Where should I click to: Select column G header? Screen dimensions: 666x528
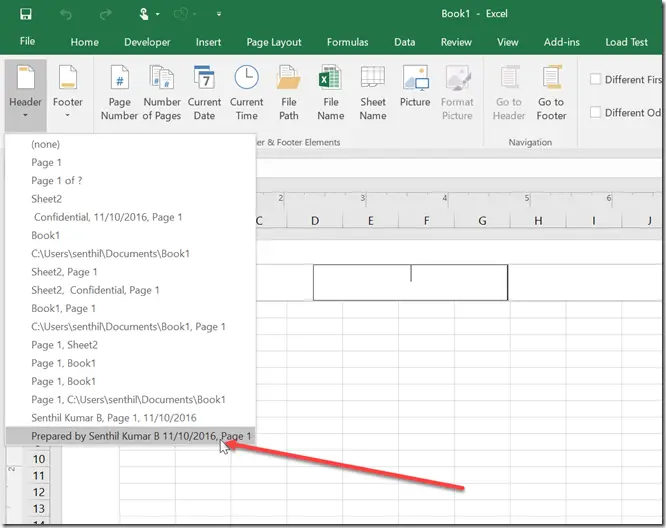pos(482,221)
